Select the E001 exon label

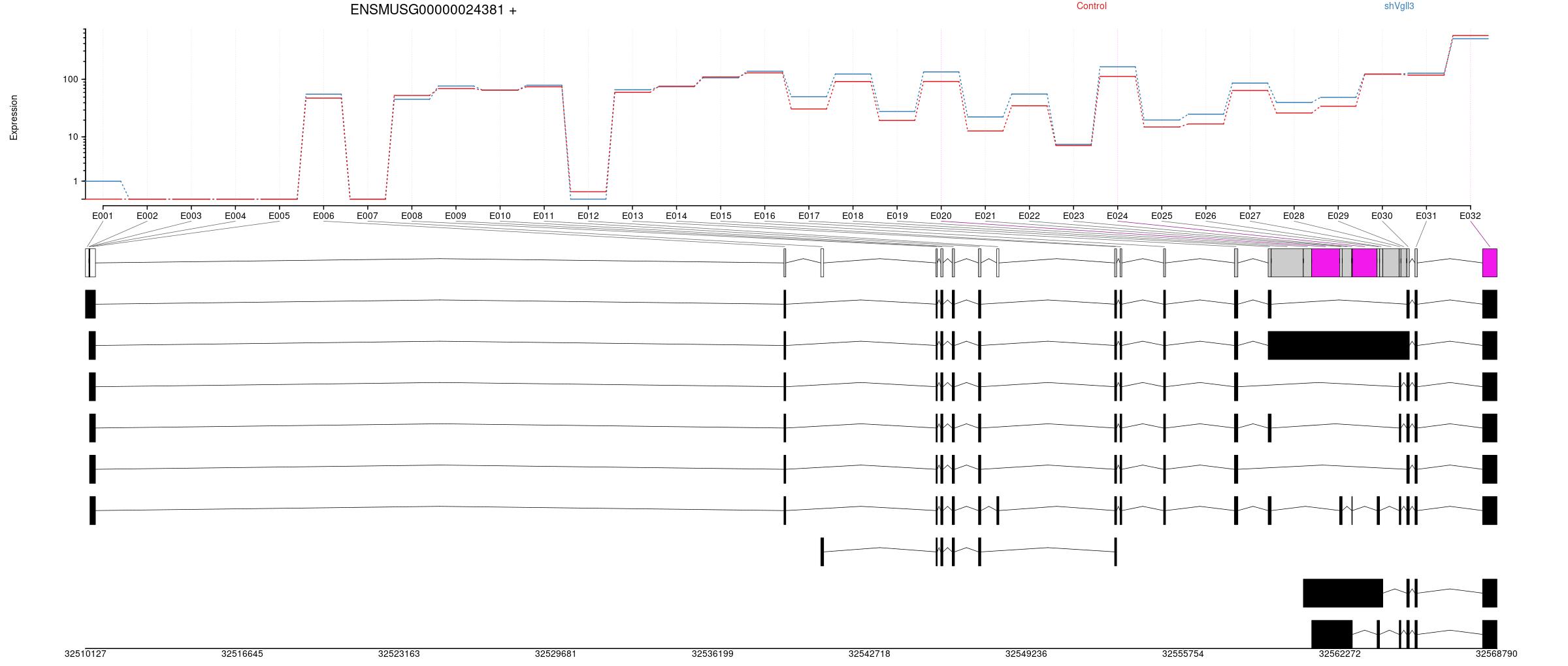pos(103,216)
